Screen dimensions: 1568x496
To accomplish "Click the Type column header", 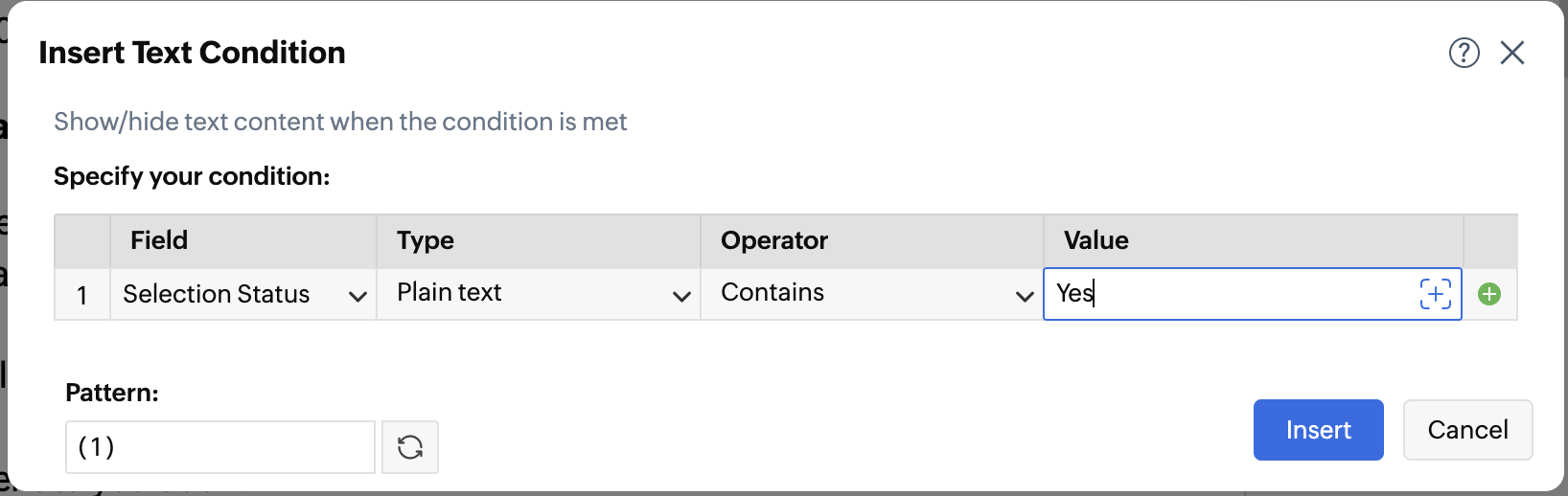I will pos(426,240).
